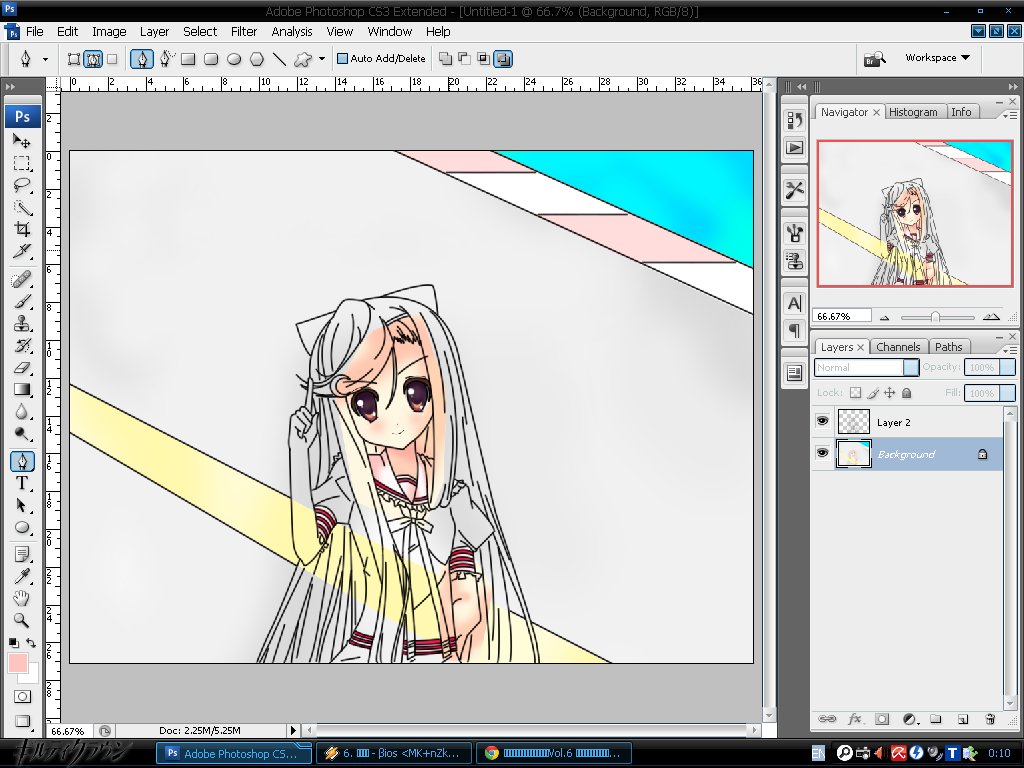Open the Navigator panel options menu
The width and height of the screenshot is (1024, 768).
1010,115
